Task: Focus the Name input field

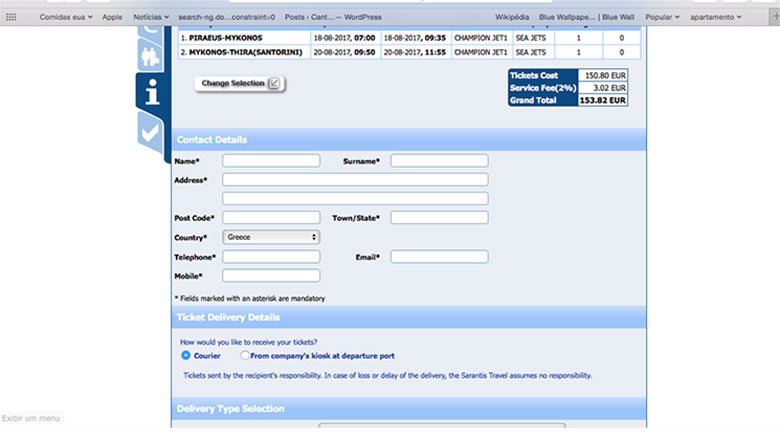Action: click(271, 161)
